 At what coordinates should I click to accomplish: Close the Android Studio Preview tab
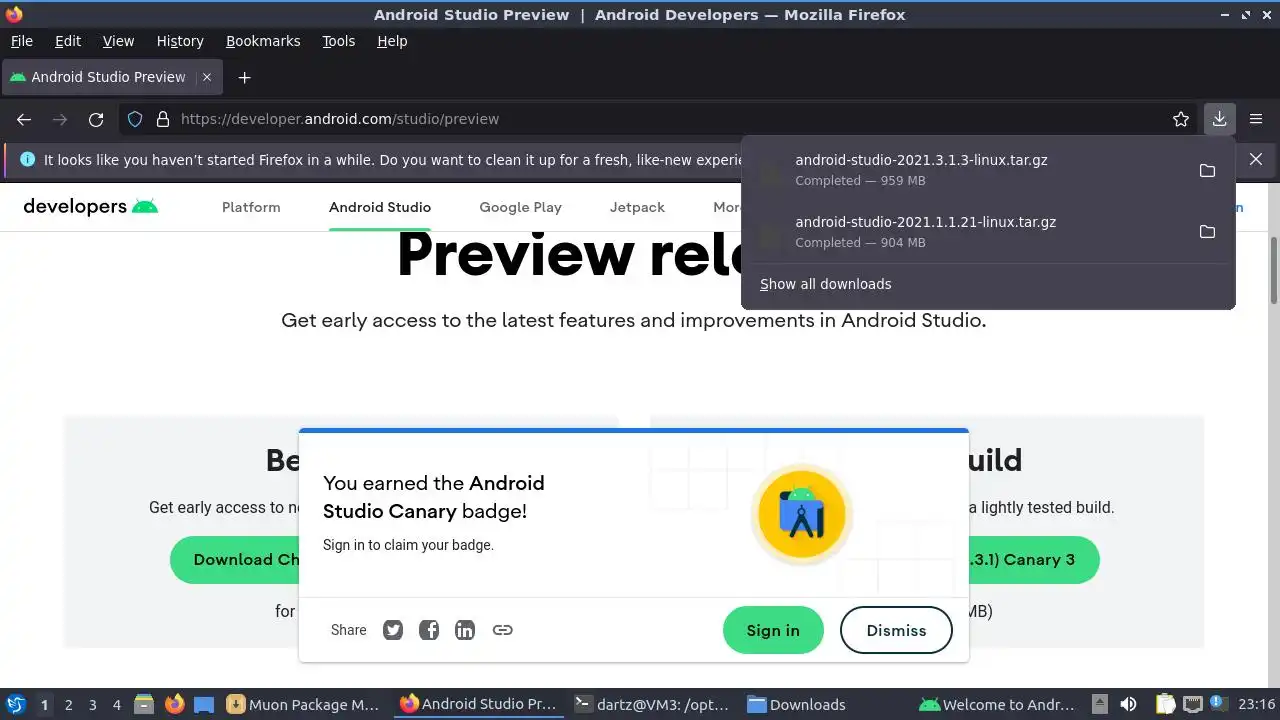(207, 77)
